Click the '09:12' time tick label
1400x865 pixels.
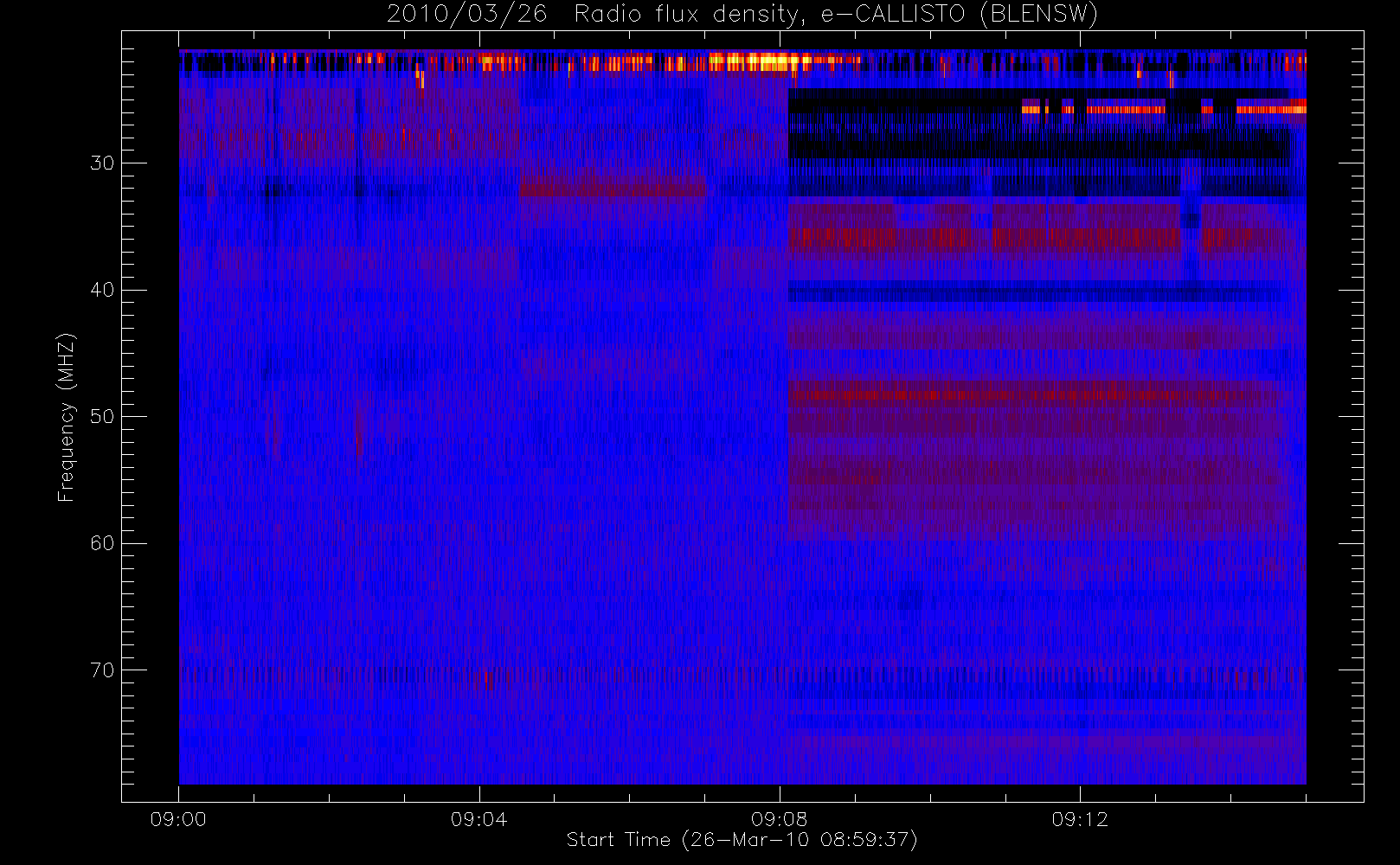(x=1080, y=819)
